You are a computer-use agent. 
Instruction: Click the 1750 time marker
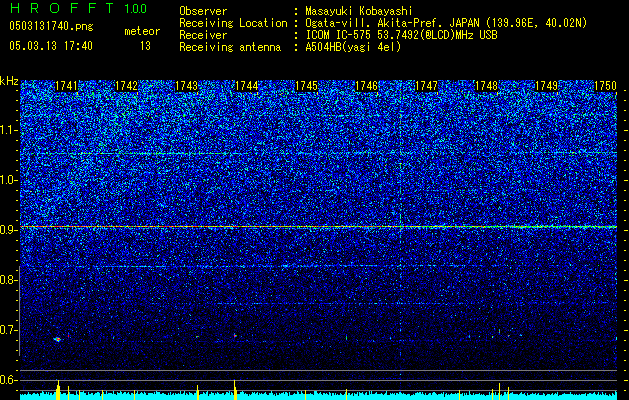click(605, 86)
